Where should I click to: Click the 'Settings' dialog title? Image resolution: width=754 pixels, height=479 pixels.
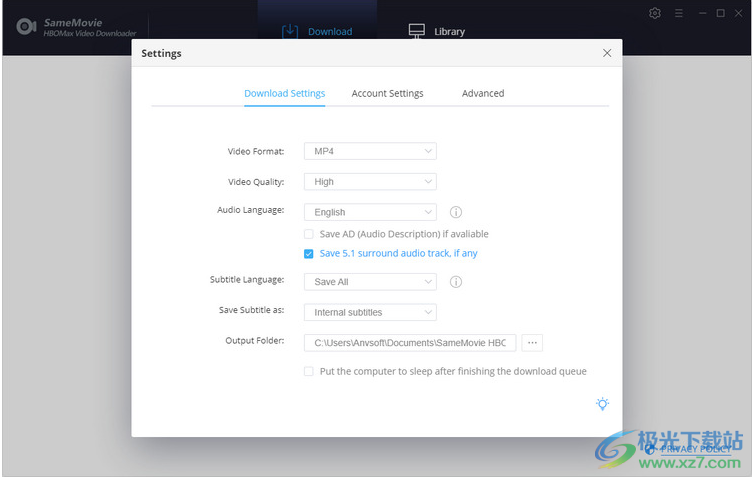point(161,53)
